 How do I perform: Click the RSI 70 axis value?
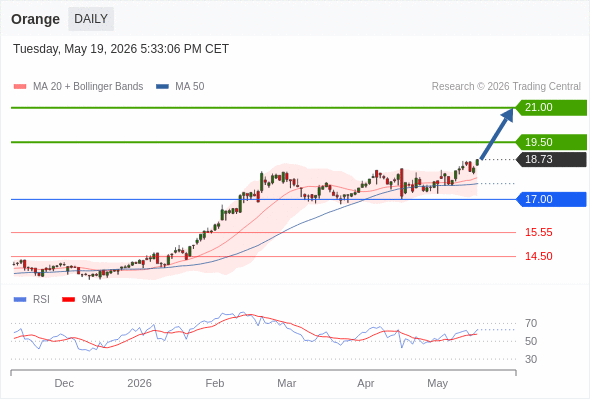pos(531,323)
